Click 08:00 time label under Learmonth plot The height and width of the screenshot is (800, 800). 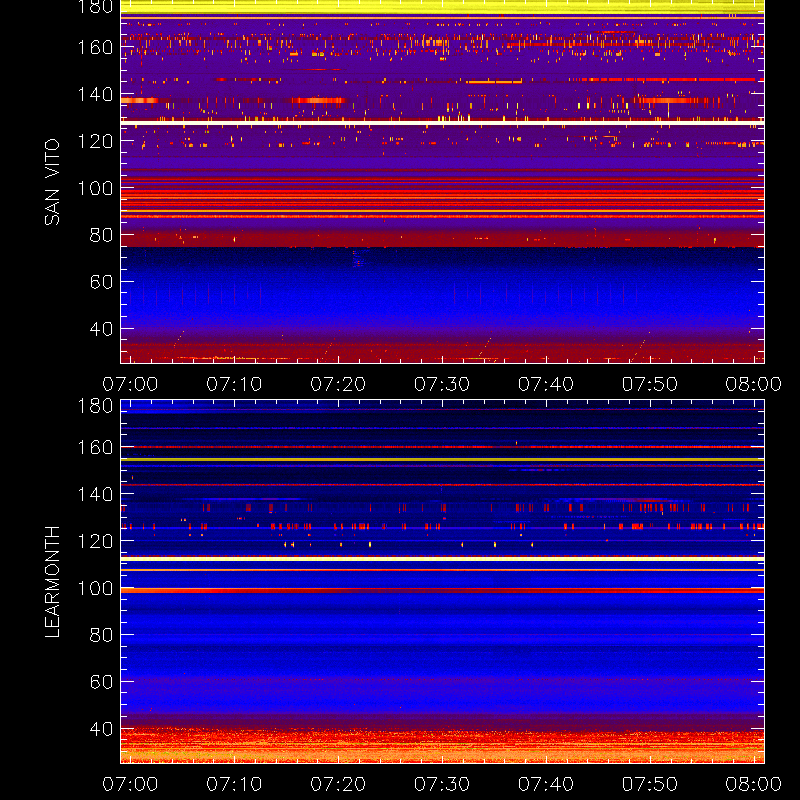point(754,784)
